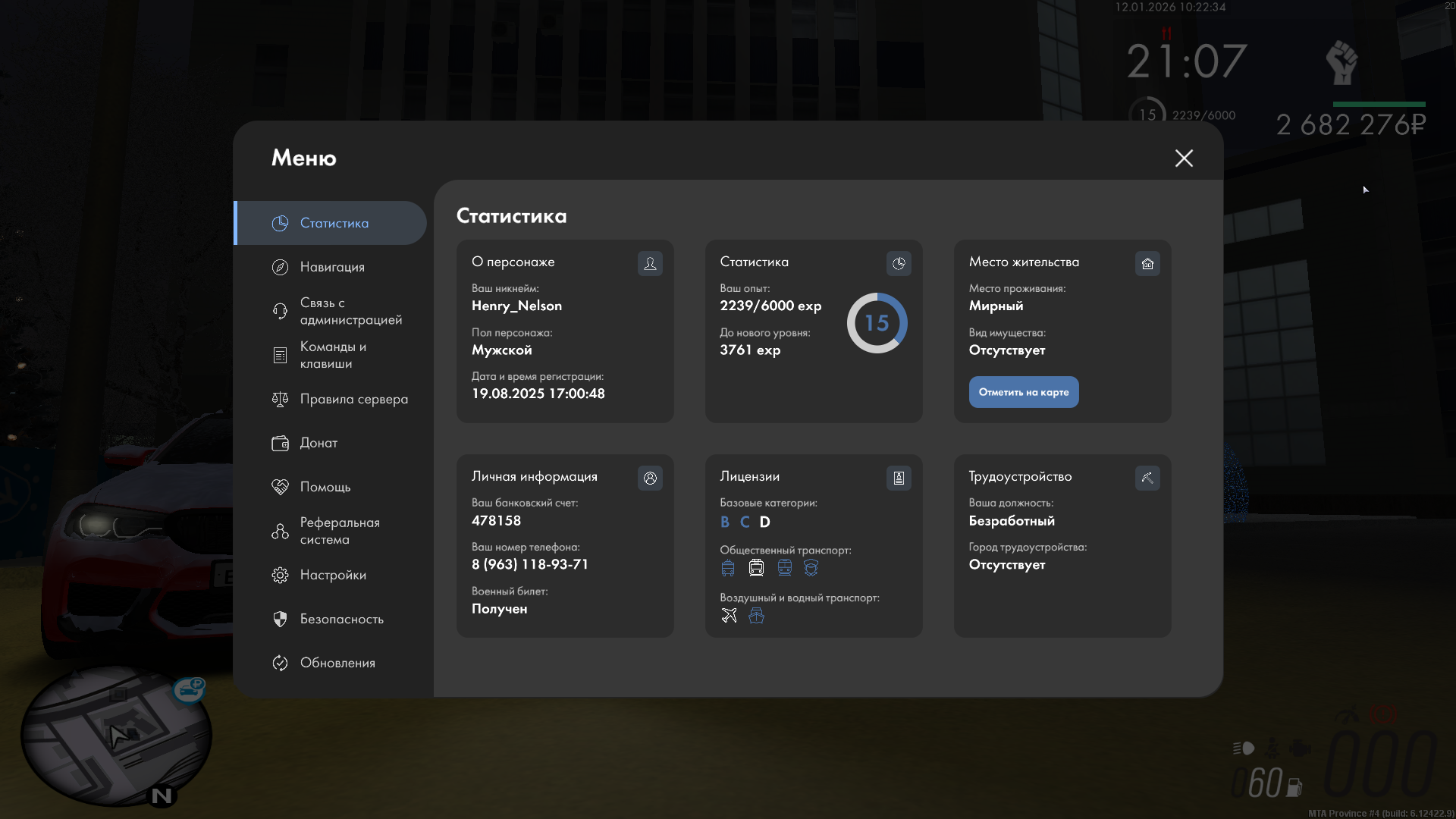Open the Навигация menu section

[332, 267]
